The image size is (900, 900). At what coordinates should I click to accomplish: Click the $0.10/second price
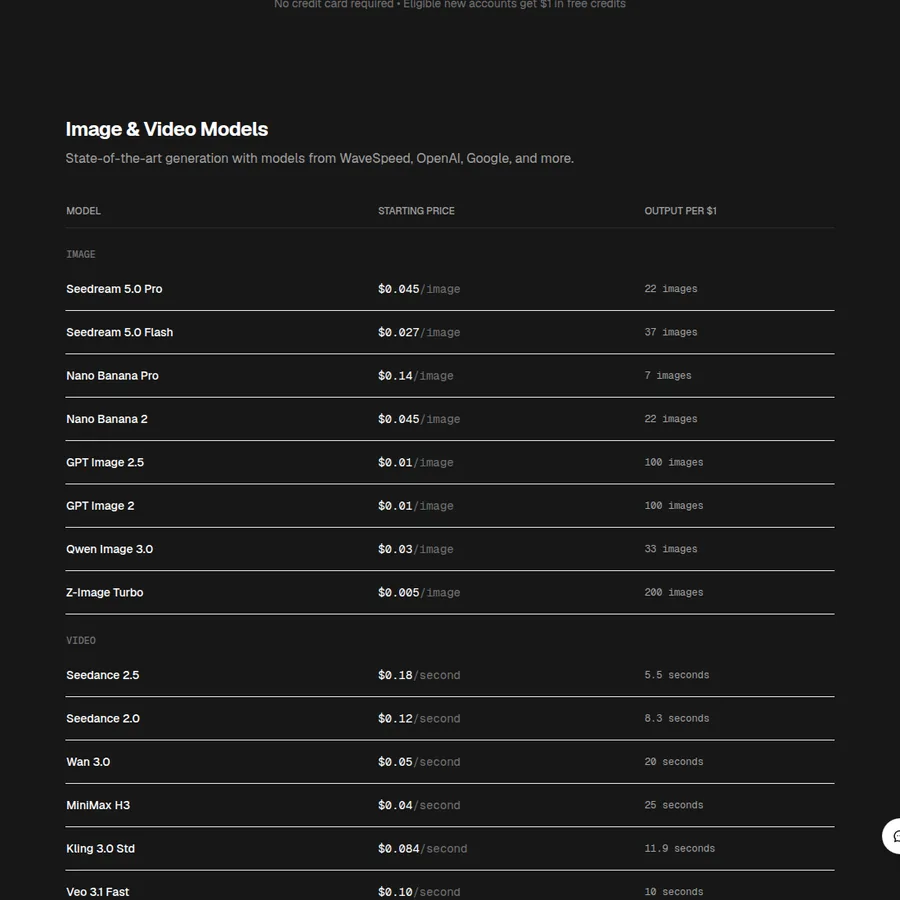pos(419,892)
